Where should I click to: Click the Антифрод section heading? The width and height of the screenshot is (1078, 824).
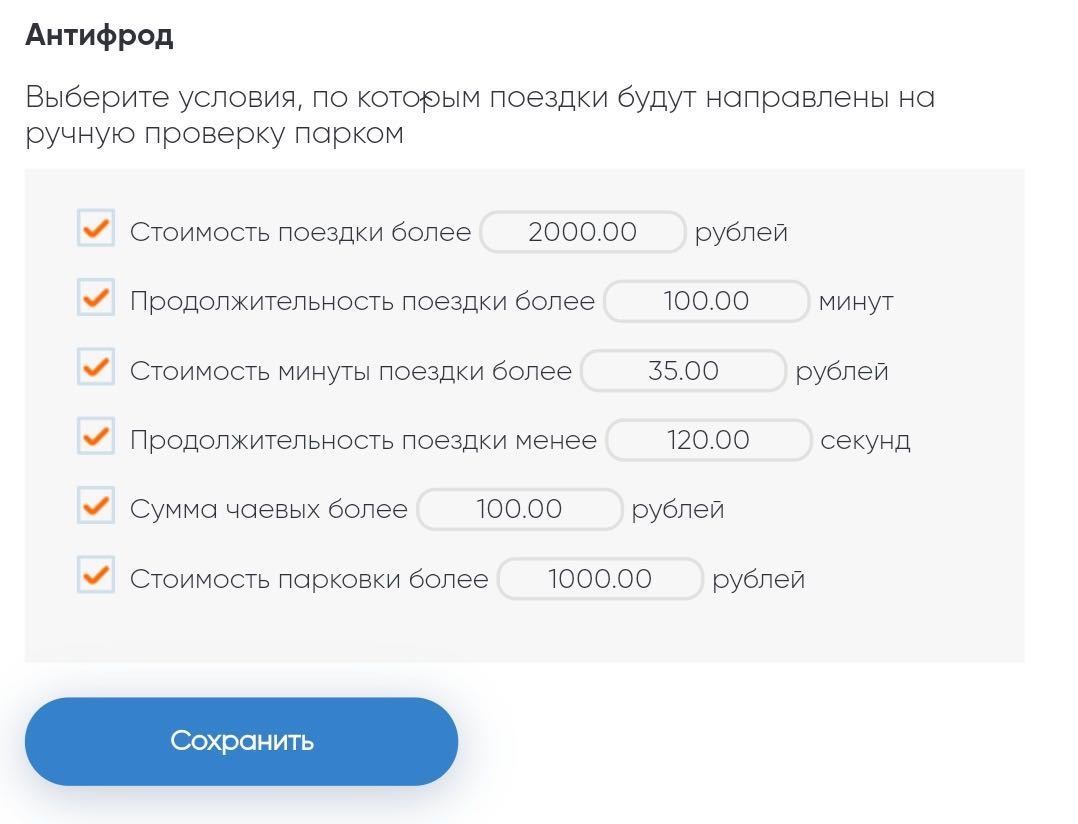pyautogui.click(x=99, y=36)
